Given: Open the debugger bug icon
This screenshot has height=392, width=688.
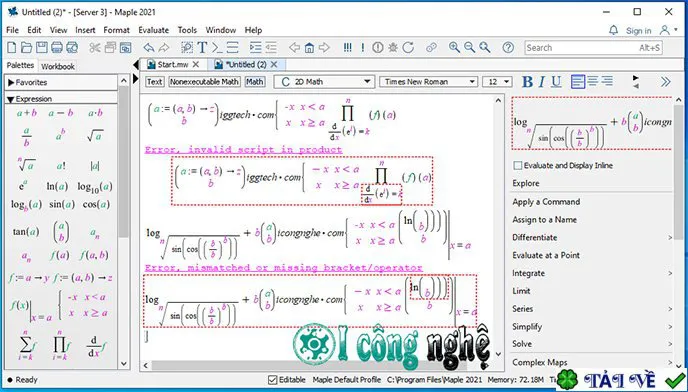Looking at the screenshot, I should pyautogui.click(x=393, y=47).
